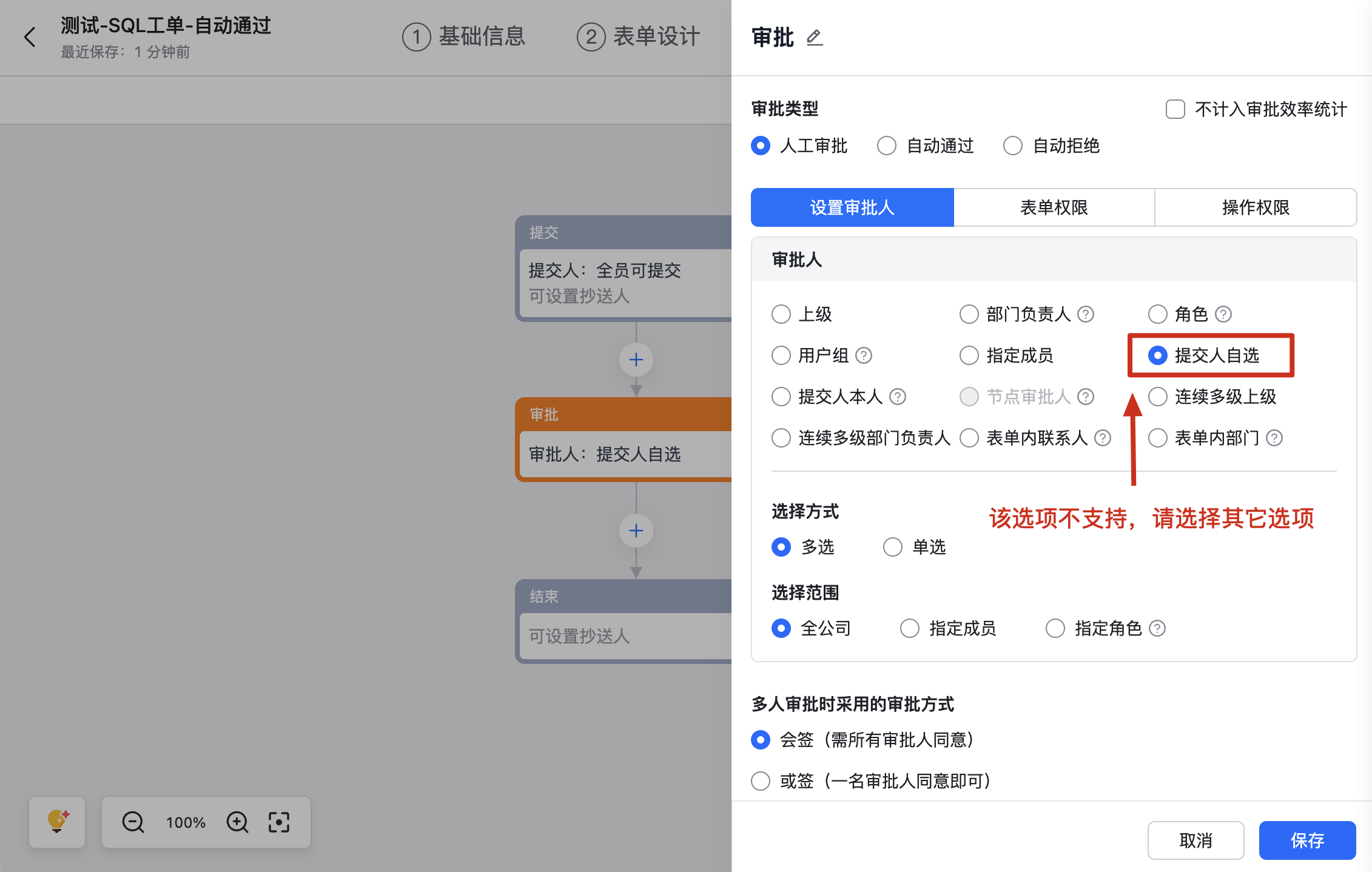Click the 保存 button

[x=1306, y=840]
